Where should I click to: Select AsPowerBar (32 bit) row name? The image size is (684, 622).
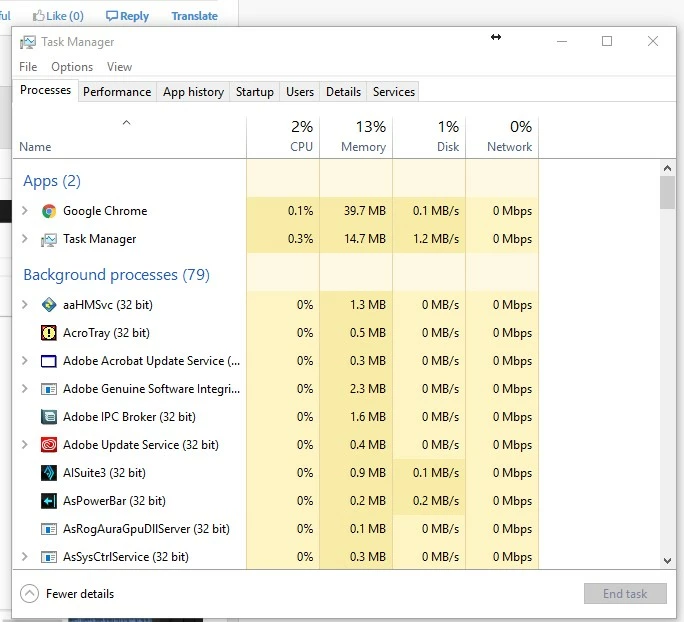tap(114, 500)
